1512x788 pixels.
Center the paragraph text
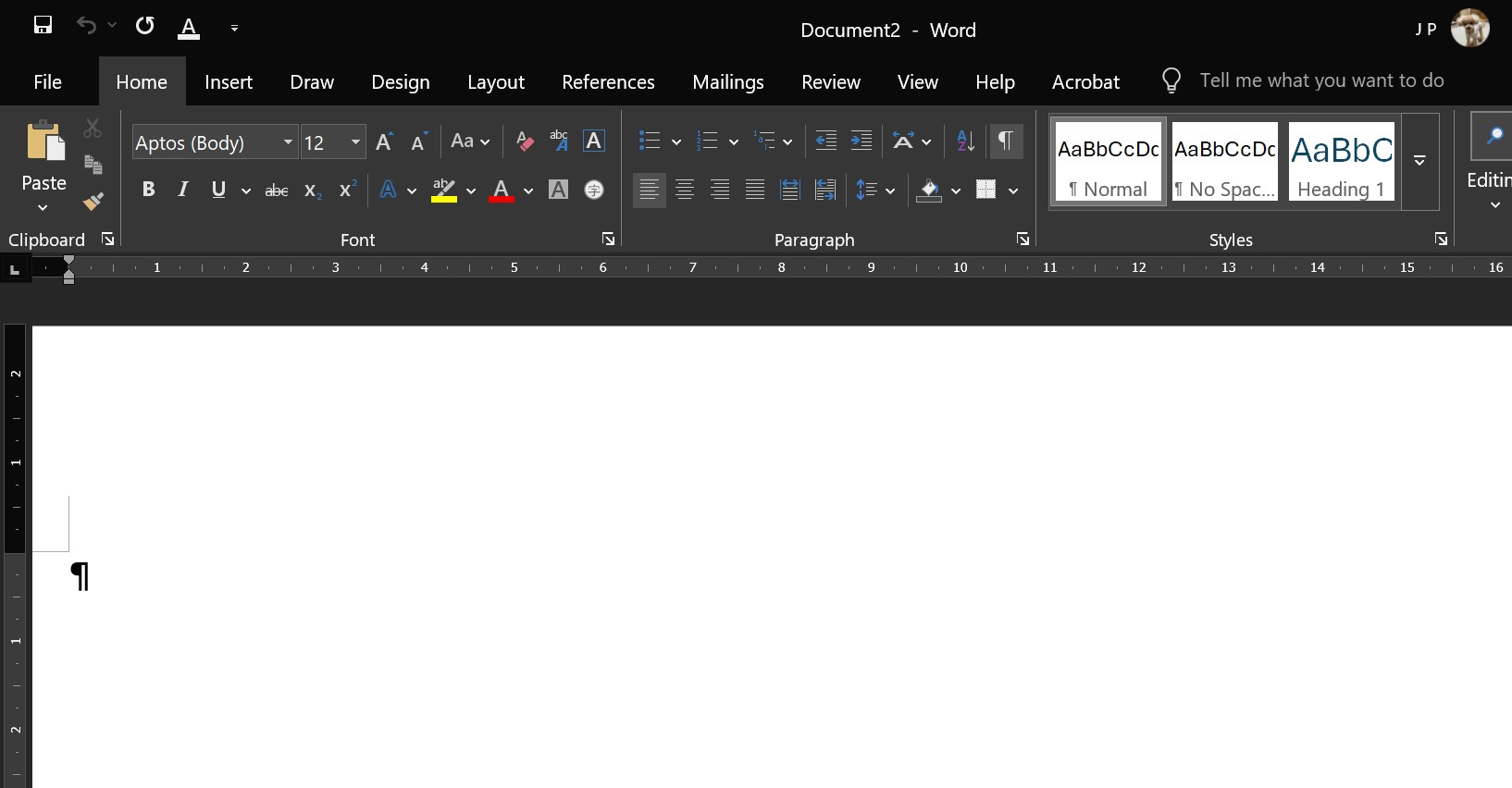(x=685, y=190)
